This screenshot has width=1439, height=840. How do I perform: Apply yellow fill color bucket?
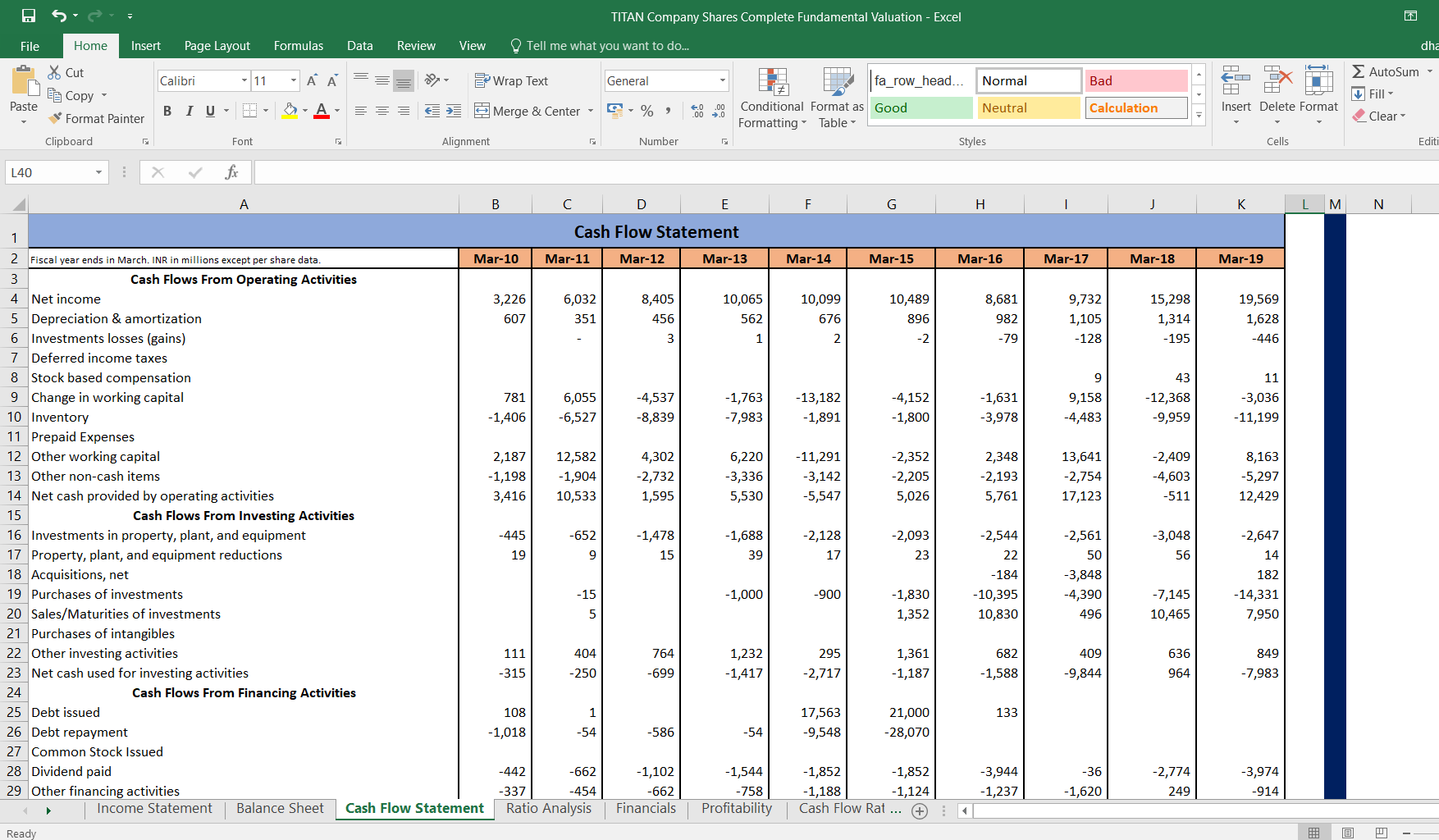tap(290, 111)
